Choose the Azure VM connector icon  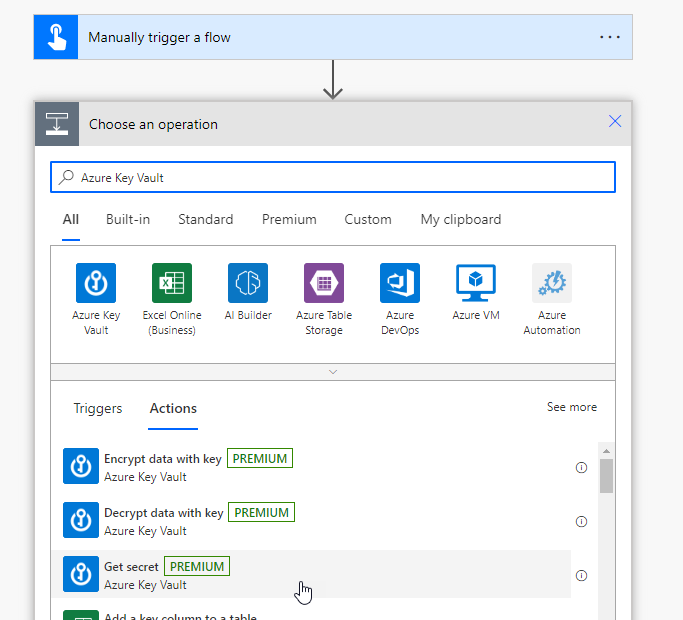tap(476, 283)
